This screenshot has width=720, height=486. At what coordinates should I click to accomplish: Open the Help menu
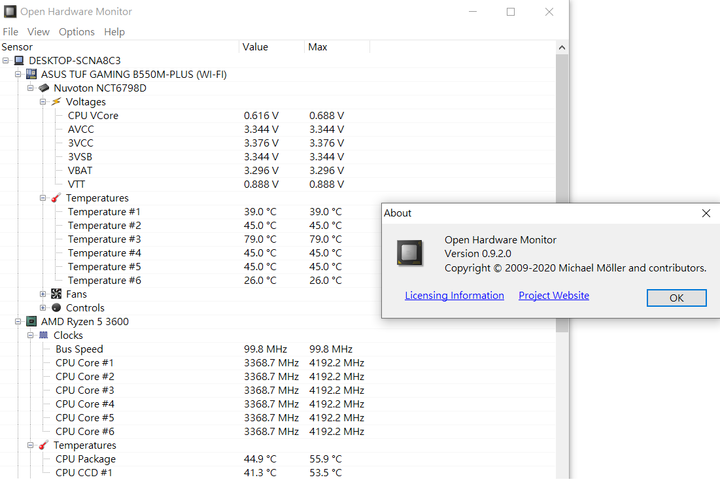114,32
